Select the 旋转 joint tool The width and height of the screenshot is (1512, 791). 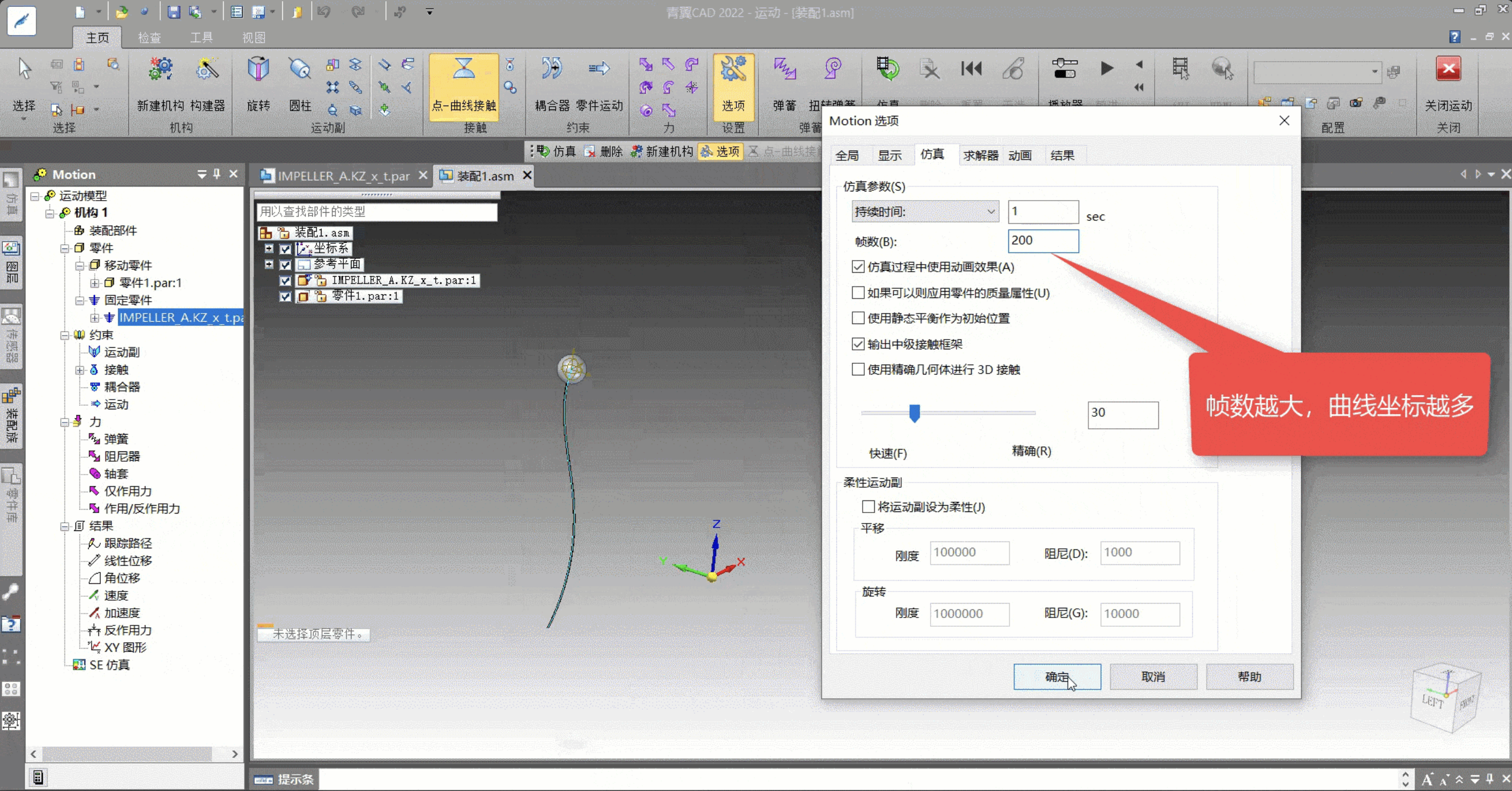point(258,69)
